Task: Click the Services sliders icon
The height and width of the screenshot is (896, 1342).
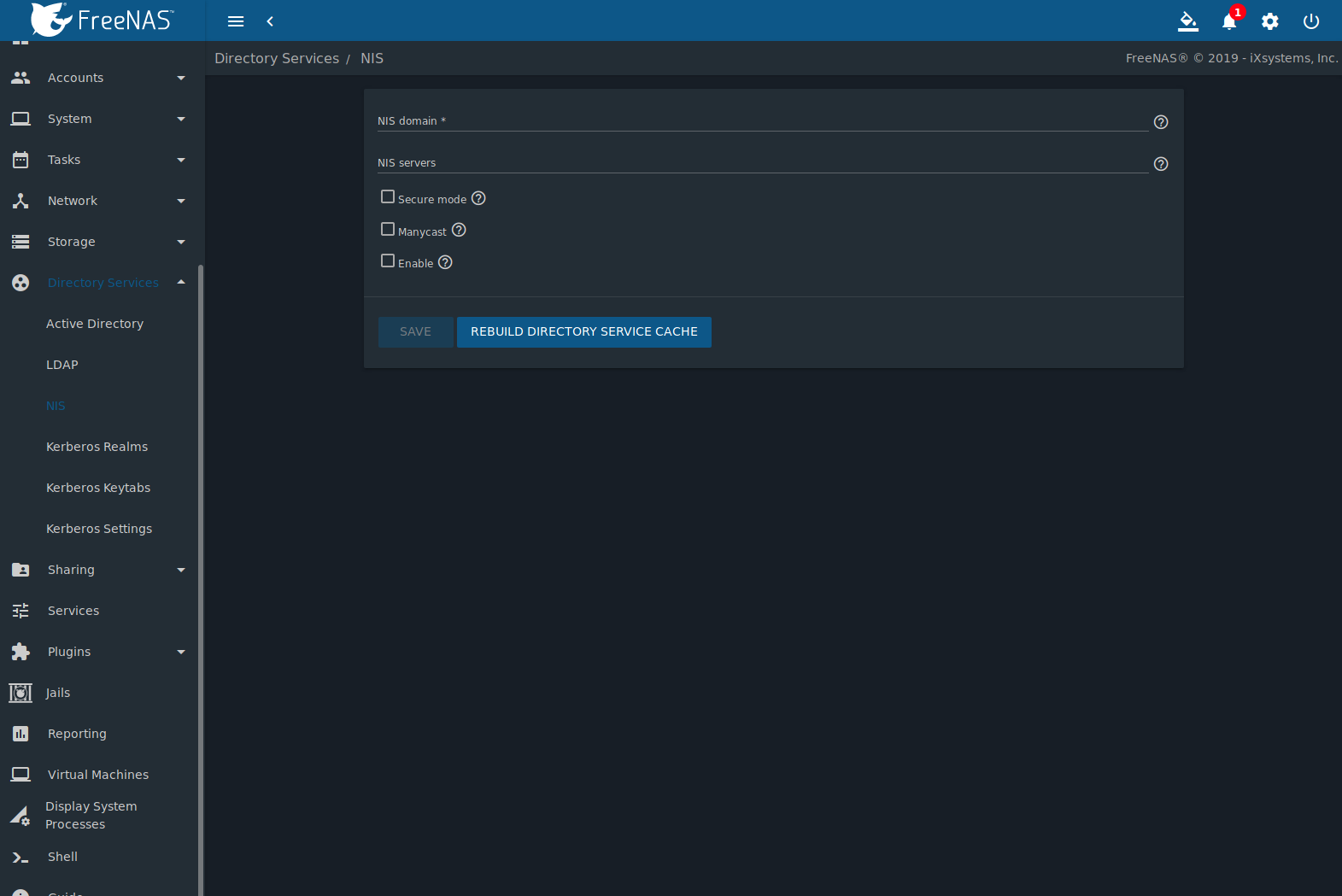Action: click(x=21, y=611)
